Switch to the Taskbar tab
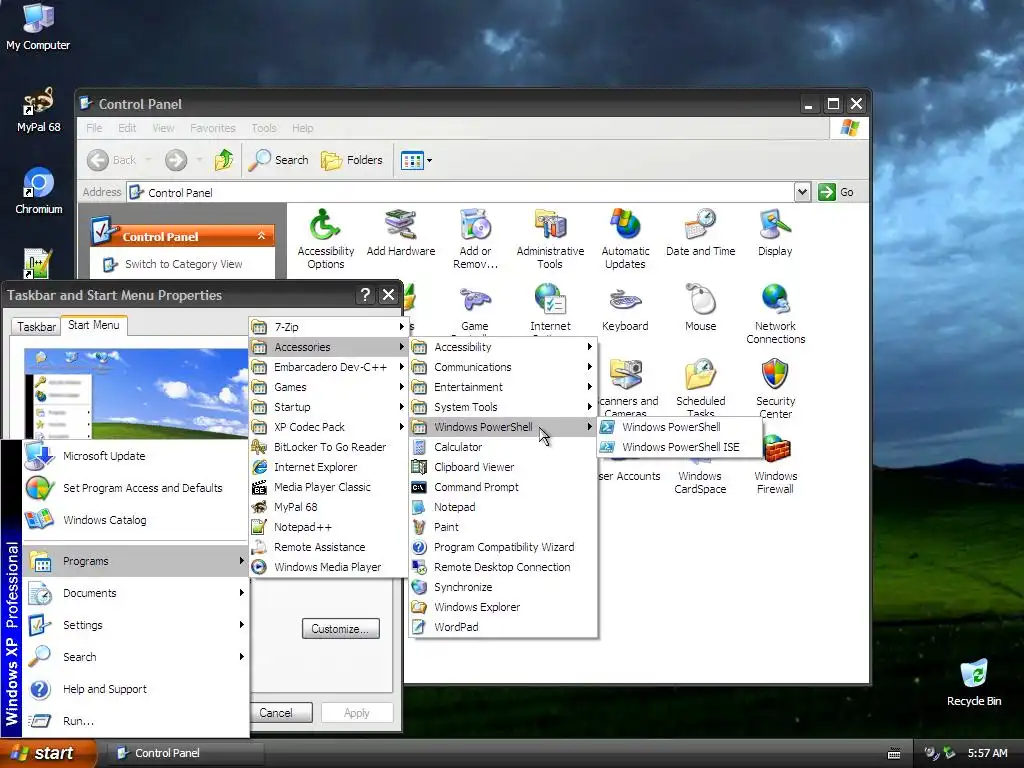The image size is (1024, 768). (x=36, y=327)
